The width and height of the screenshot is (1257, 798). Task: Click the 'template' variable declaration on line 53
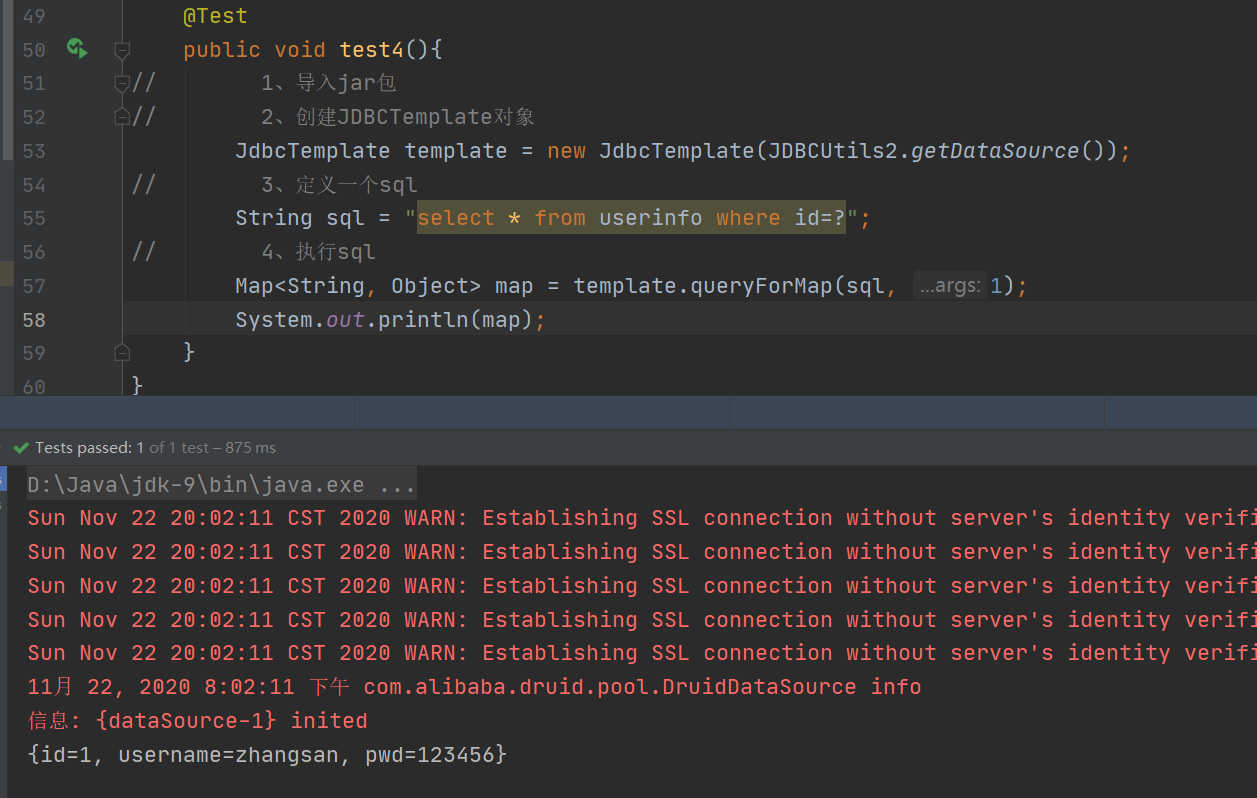[456, 151]
